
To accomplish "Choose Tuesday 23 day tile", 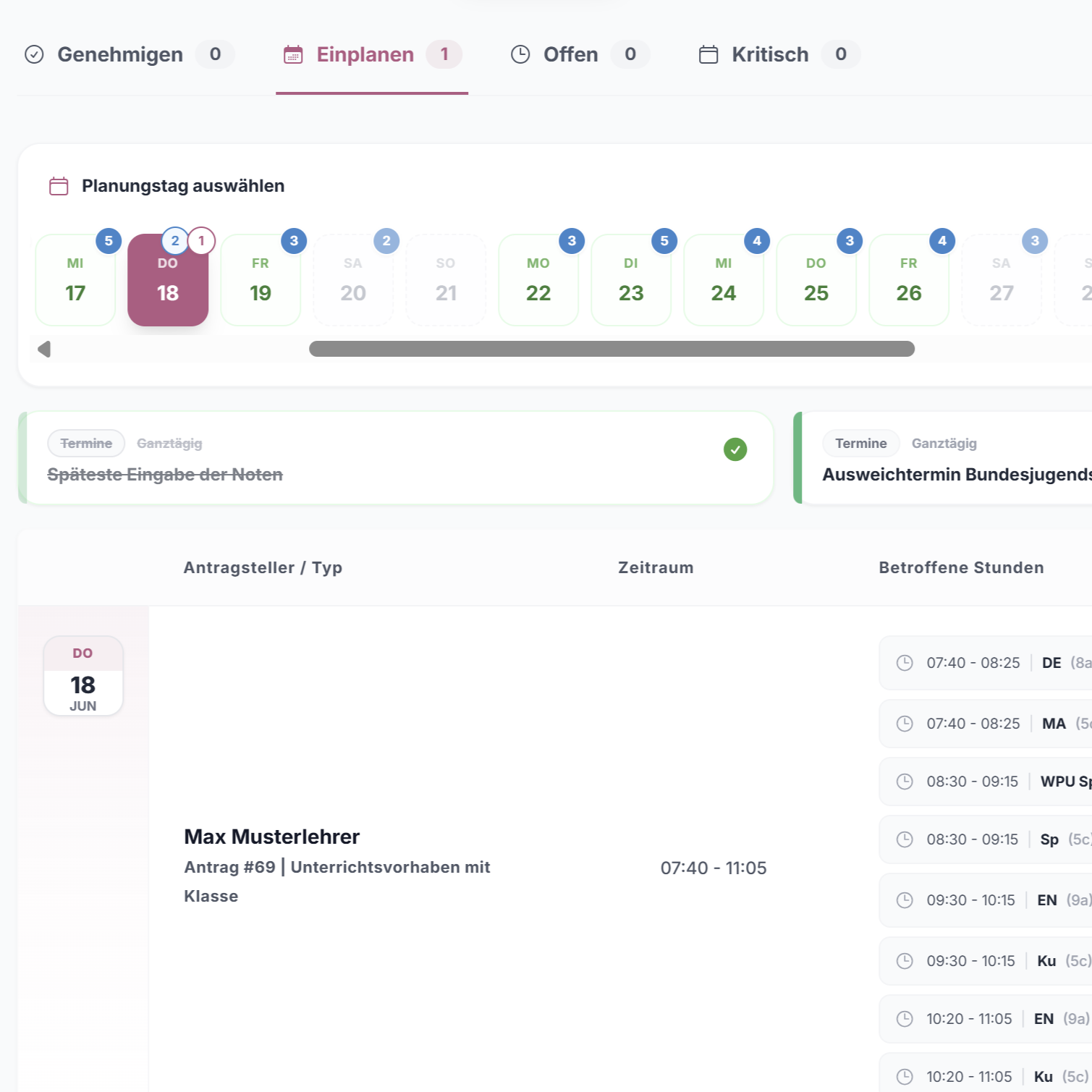I will coord(631,280).
